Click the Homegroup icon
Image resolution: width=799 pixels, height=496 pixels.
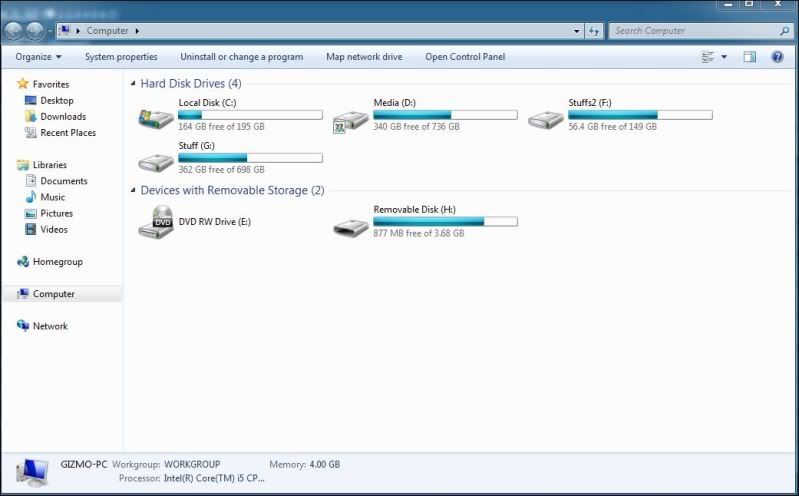[x=22, y=262]
